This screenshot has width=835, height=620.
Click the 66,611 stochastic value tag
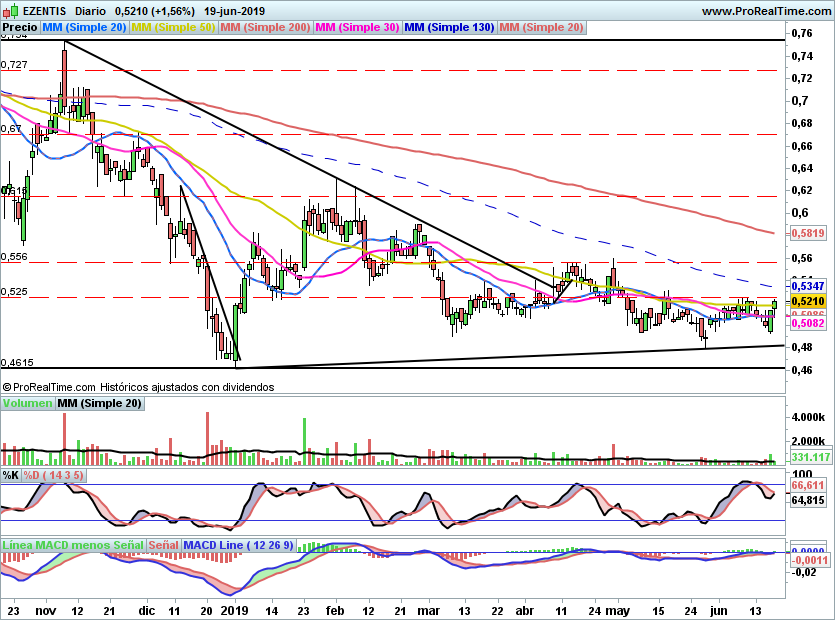(807, 485)
